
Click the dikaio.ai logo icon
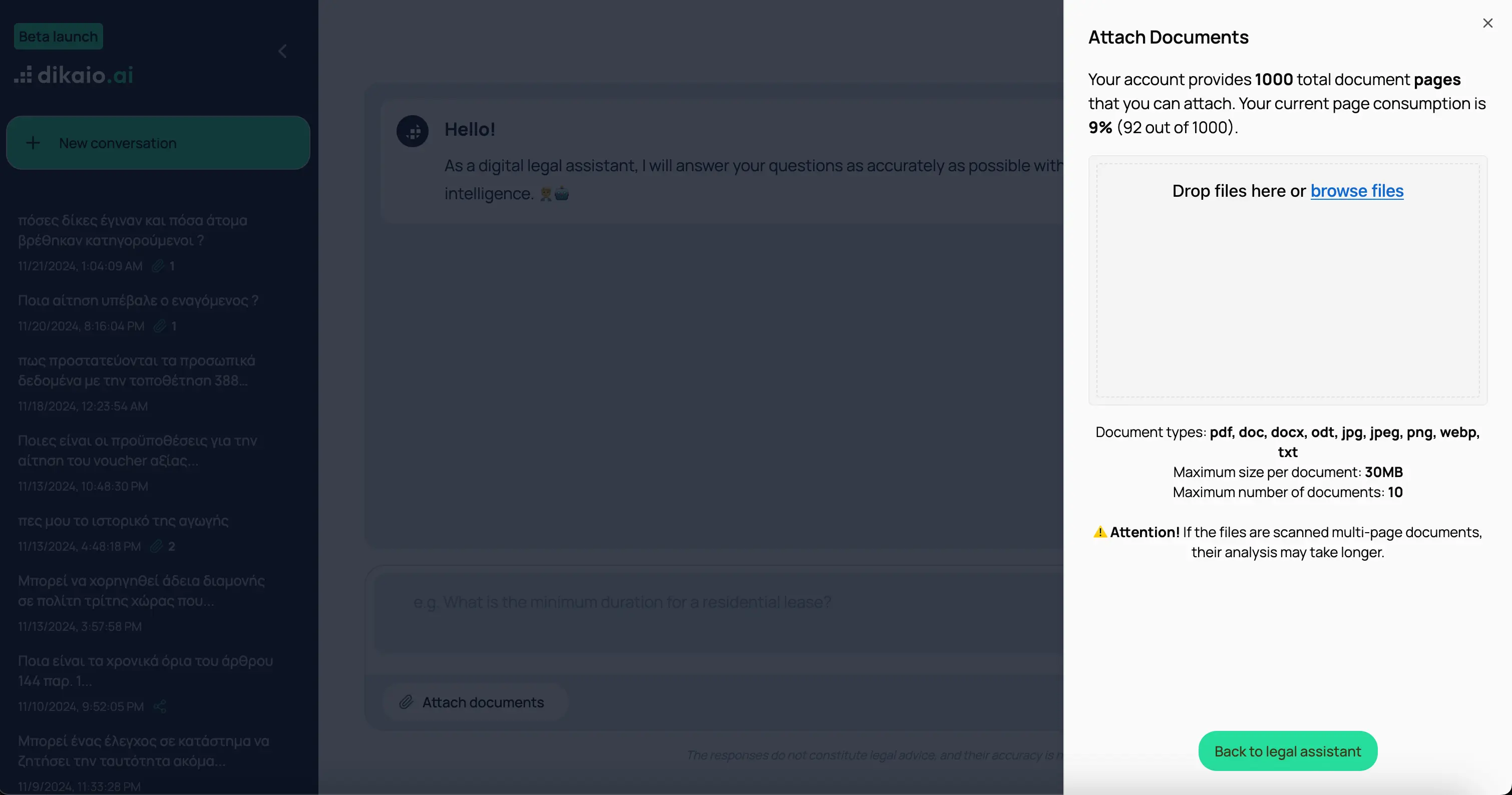[22, 75]
